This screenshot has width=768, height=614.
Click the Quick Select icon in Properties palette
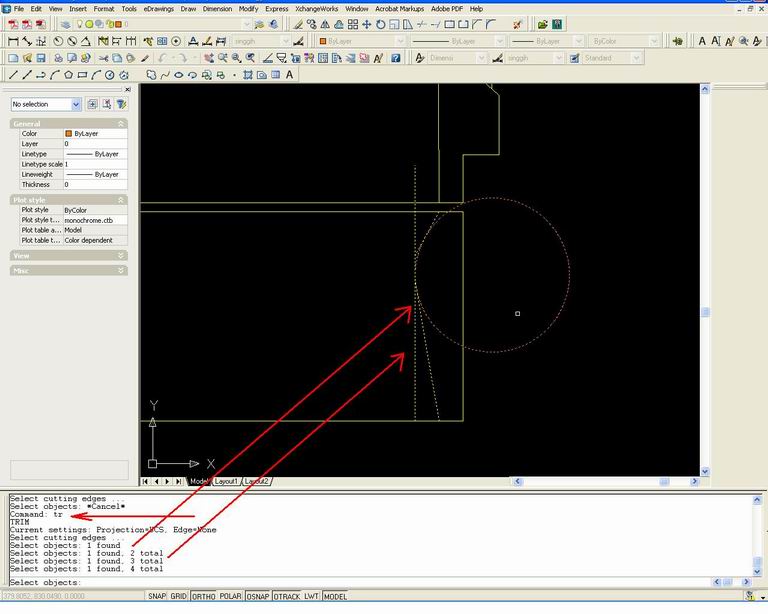point(121,104)
